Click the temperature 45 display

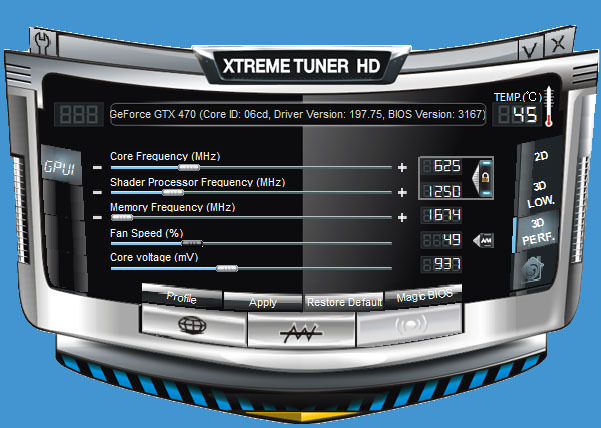517,115
